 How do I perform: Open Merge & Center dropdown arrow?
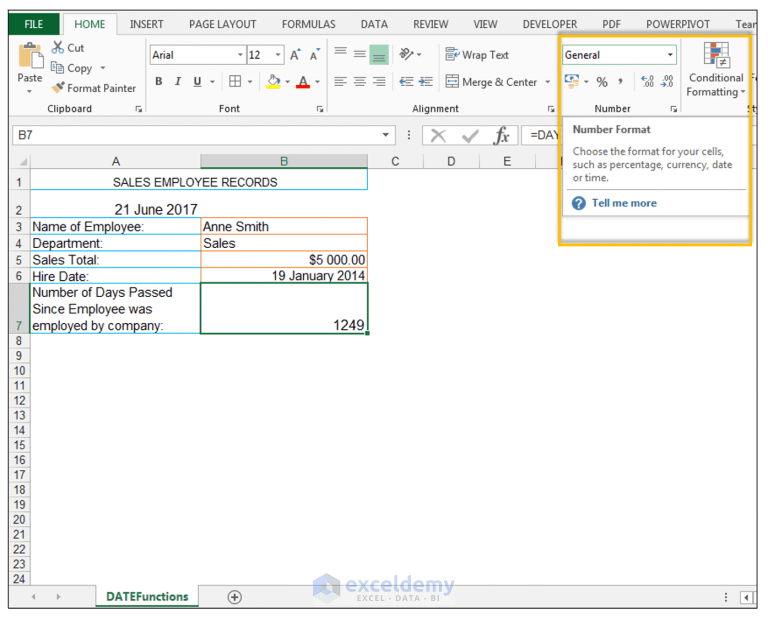(548, 82)
